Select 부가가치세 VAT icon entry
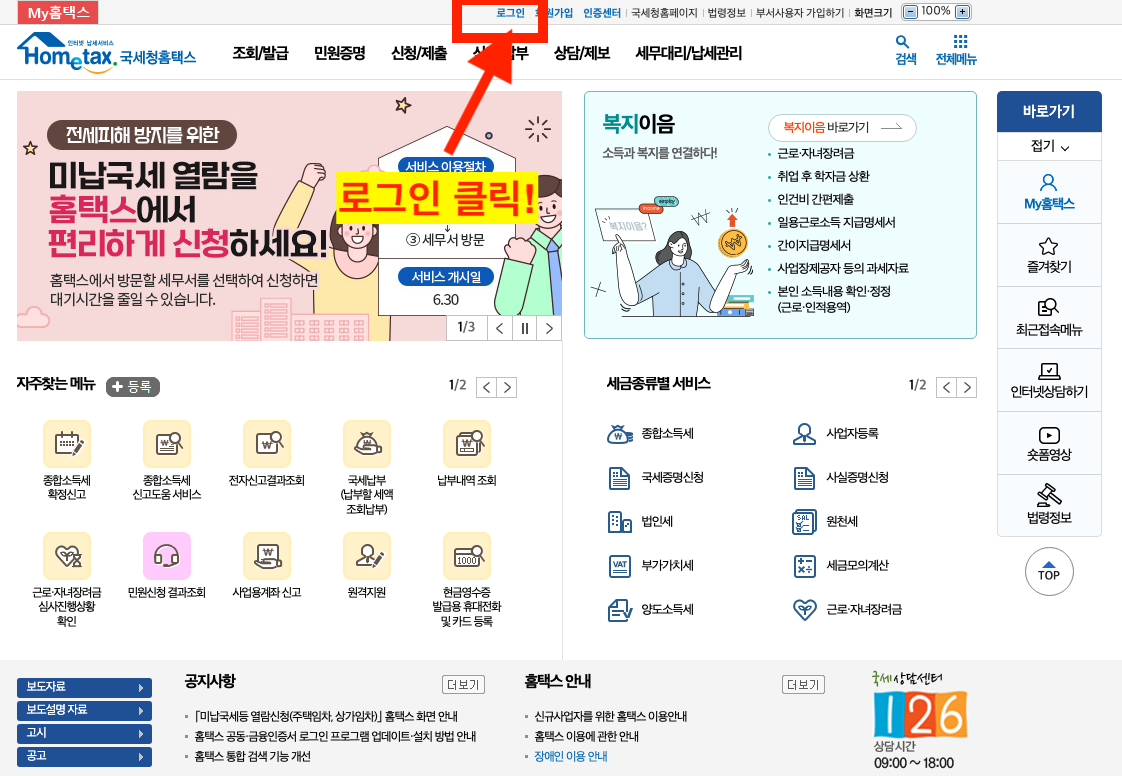1122x776 pixels. tap(650, 566)
